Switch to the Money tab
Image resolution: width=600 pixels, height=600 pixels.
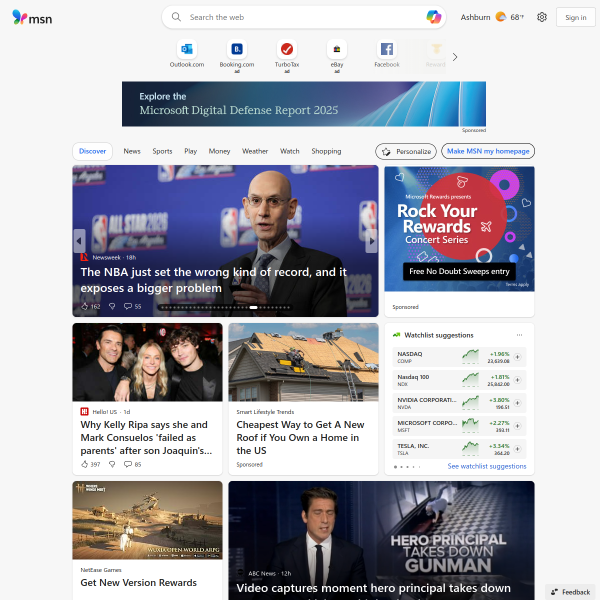click(219, 151)
